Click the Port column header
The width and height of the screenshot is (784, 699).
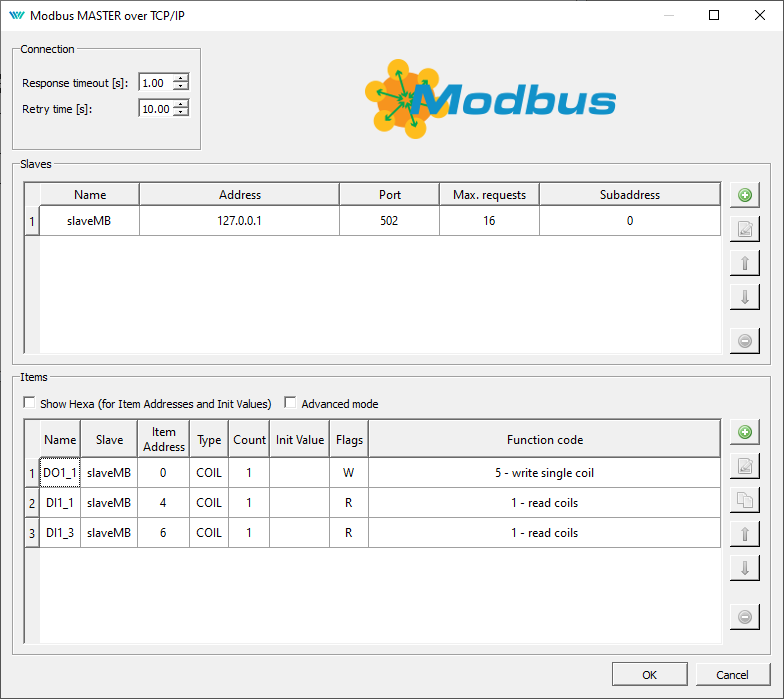[x=390, y=194]
